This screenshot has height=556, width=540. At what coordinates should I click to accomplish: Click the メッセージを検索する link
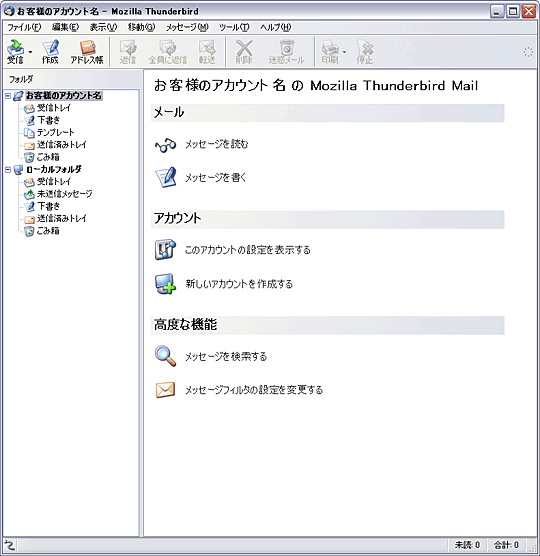[226, 356]
